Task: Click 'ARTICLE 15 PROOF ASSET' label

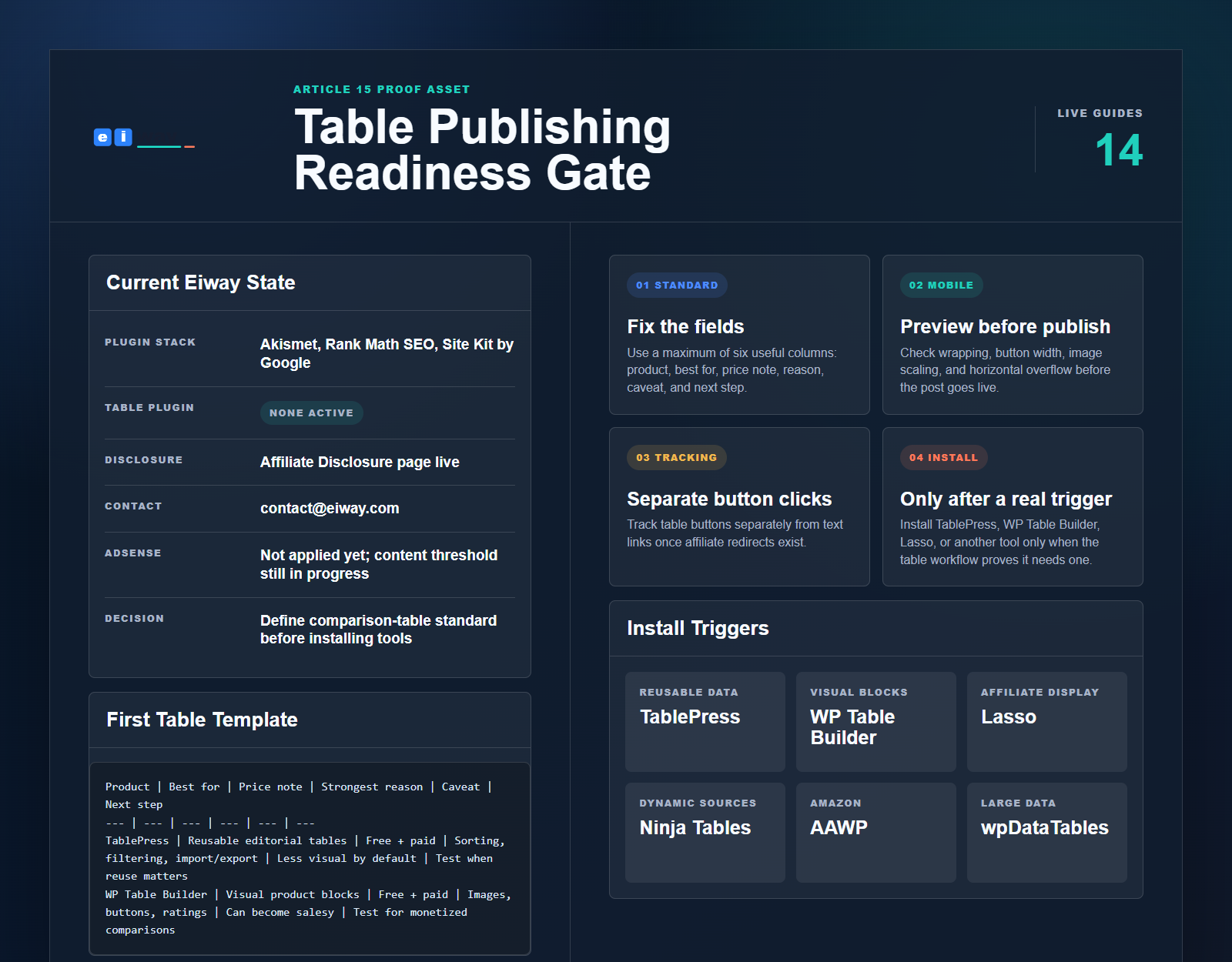Action: (381, 89)
